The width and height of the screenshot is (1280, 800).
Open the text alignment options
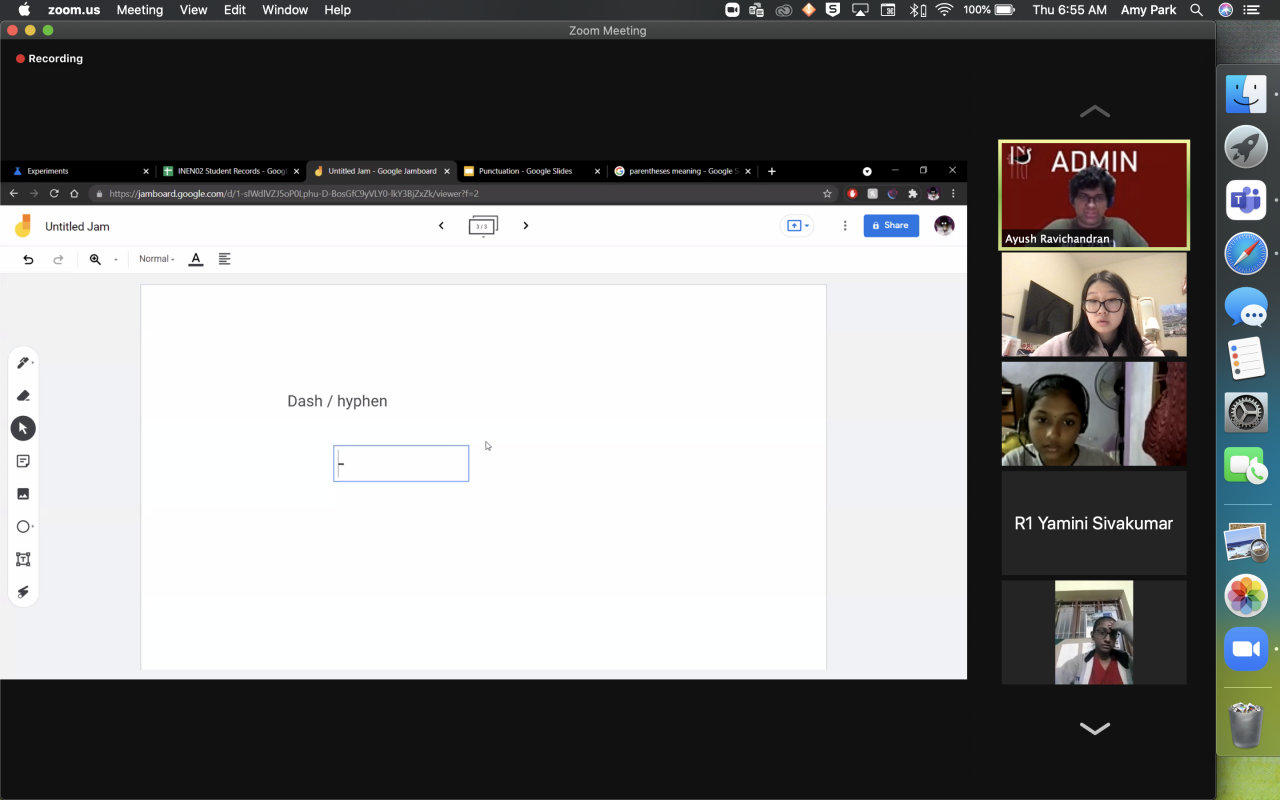tap(224, 259)
